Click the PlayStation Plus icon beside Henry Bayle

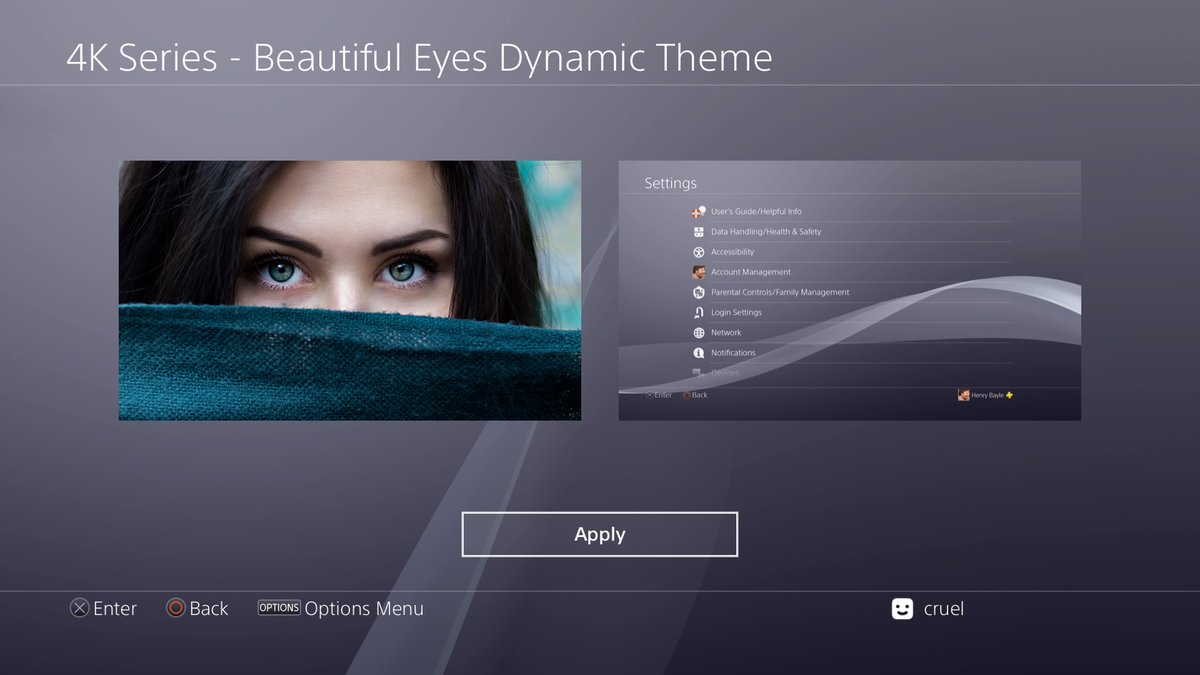1011,394
